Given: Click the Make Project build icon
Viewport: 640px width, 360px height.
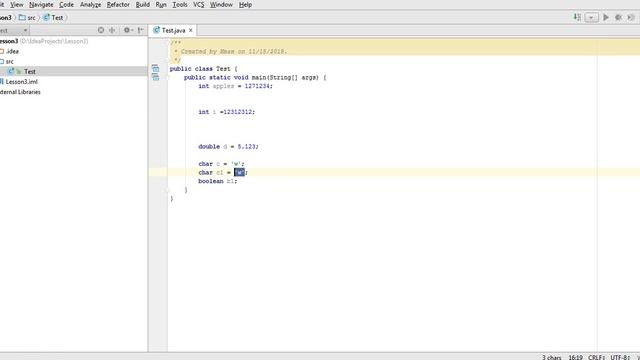Looking at the screenshot, I should point(577,17).
